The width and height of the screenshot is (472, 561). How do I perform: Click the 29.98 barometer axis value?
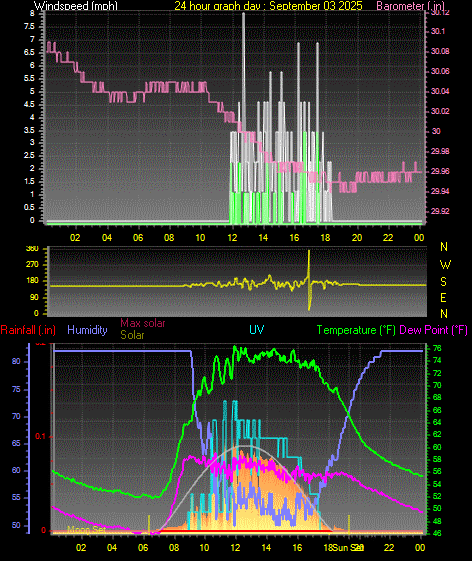[440, 151]
